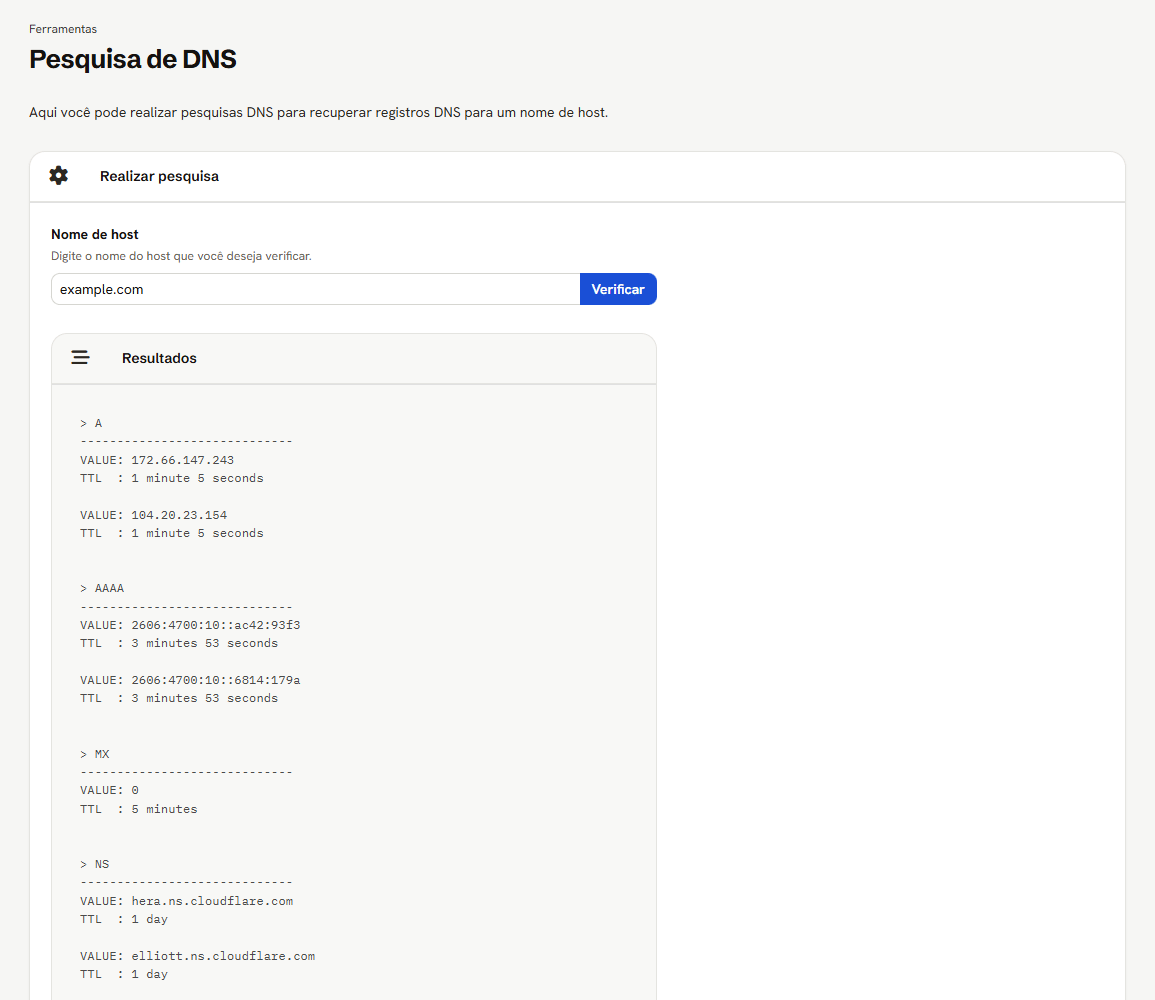This screenshot has height=1000, width=1155.
Task: Click the Realizar pesquisa header label
Action: 159,176
